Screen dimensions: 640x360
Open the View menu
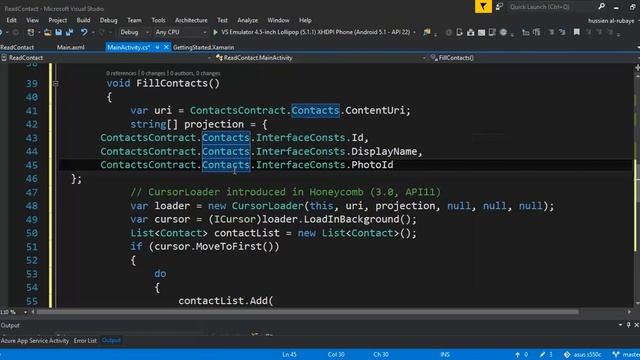[x=32, y=20]
